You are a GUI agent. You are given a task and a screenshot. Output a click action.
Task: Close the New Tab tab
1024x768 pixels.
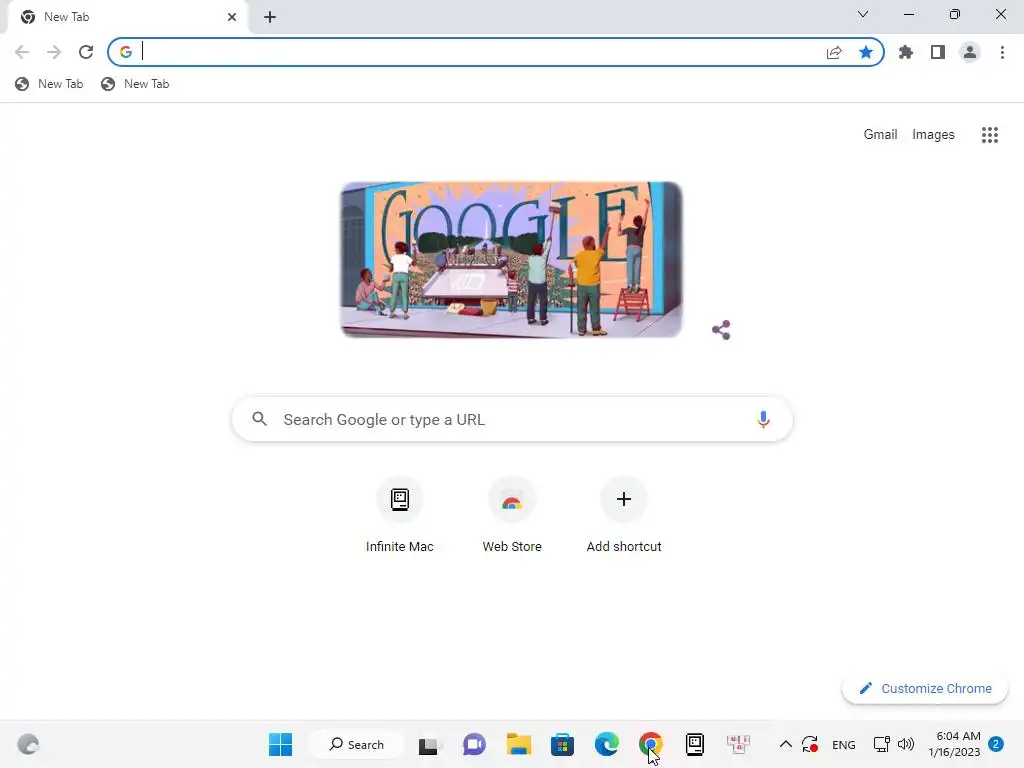pyautogui.click(x=232, y=17)
